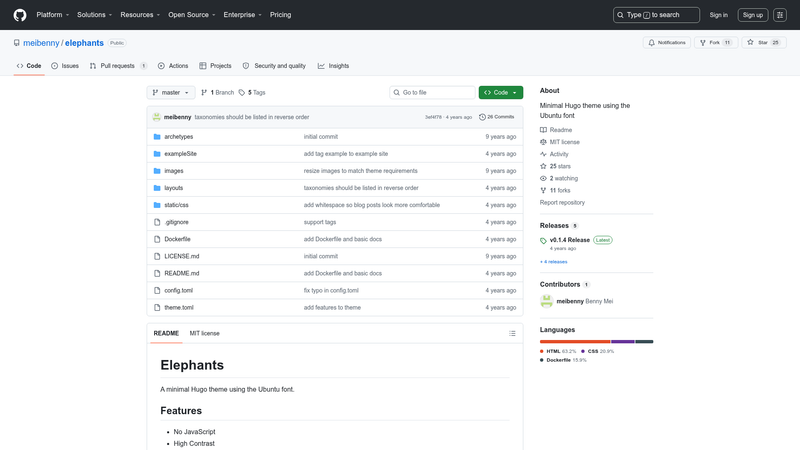Image resolution: width=800 pixels, height=450 pixels.
Task: Open the green Code dropdown button
Action: pos(501,92)
